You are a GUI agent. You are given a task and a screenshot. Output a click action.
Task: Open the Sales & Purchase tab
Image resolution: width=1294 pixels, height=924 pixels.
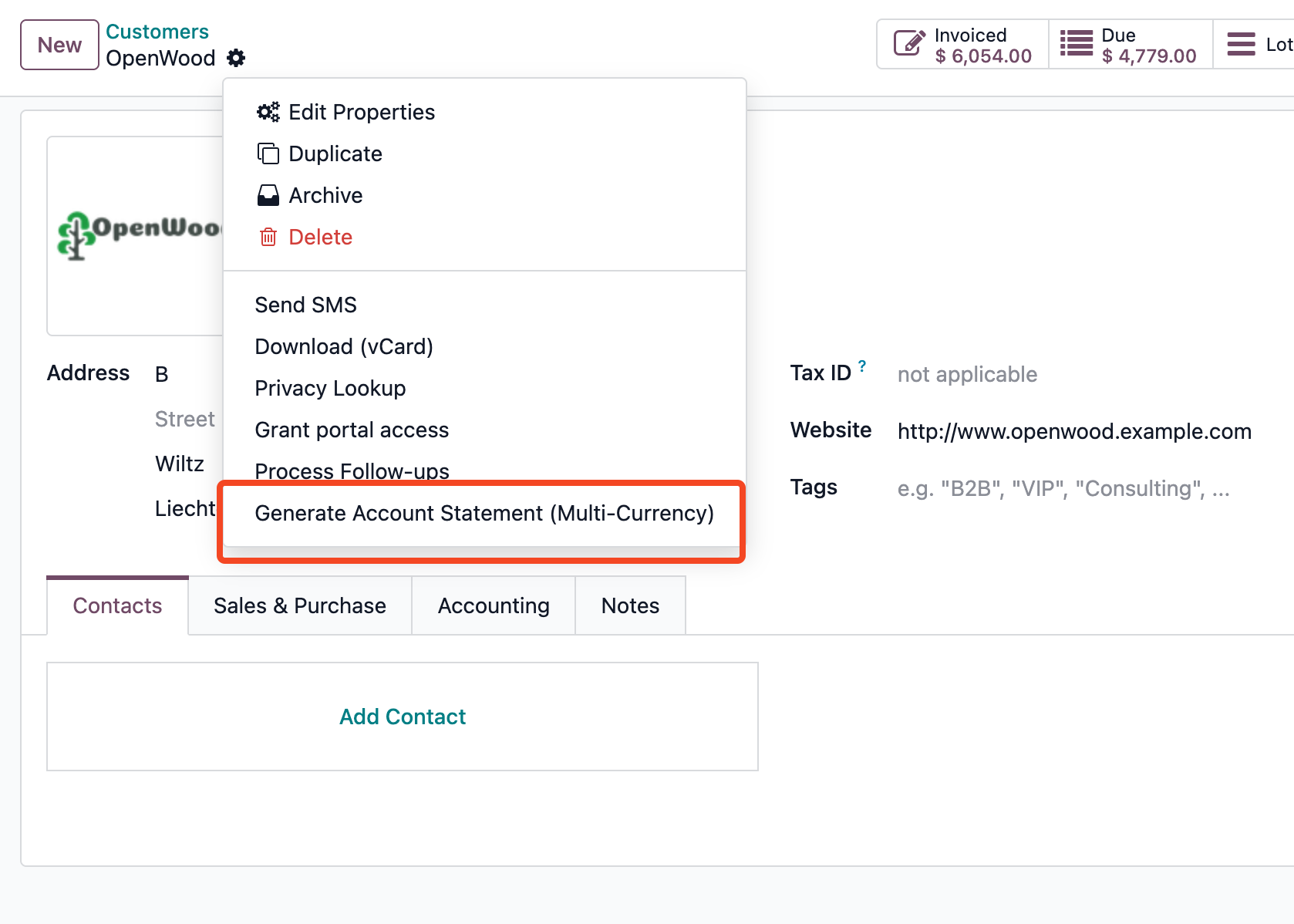coord(300,605)
